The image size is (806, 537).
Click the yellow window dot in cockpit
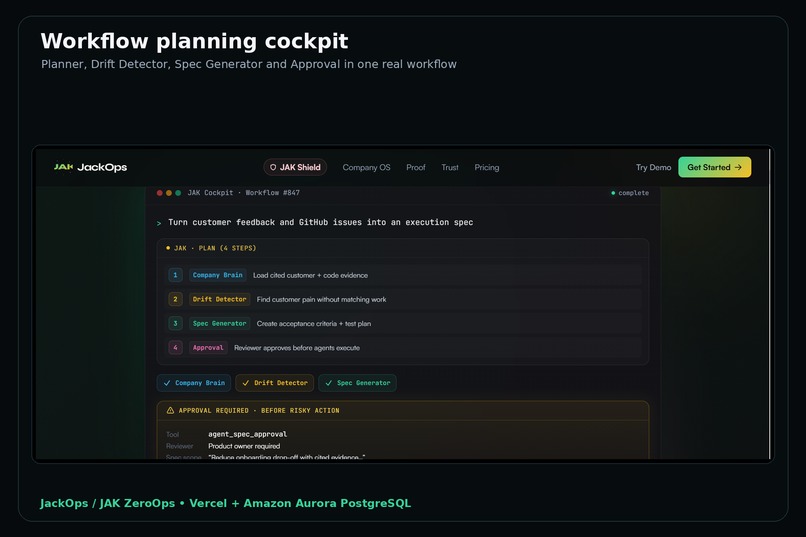point(169,193)
